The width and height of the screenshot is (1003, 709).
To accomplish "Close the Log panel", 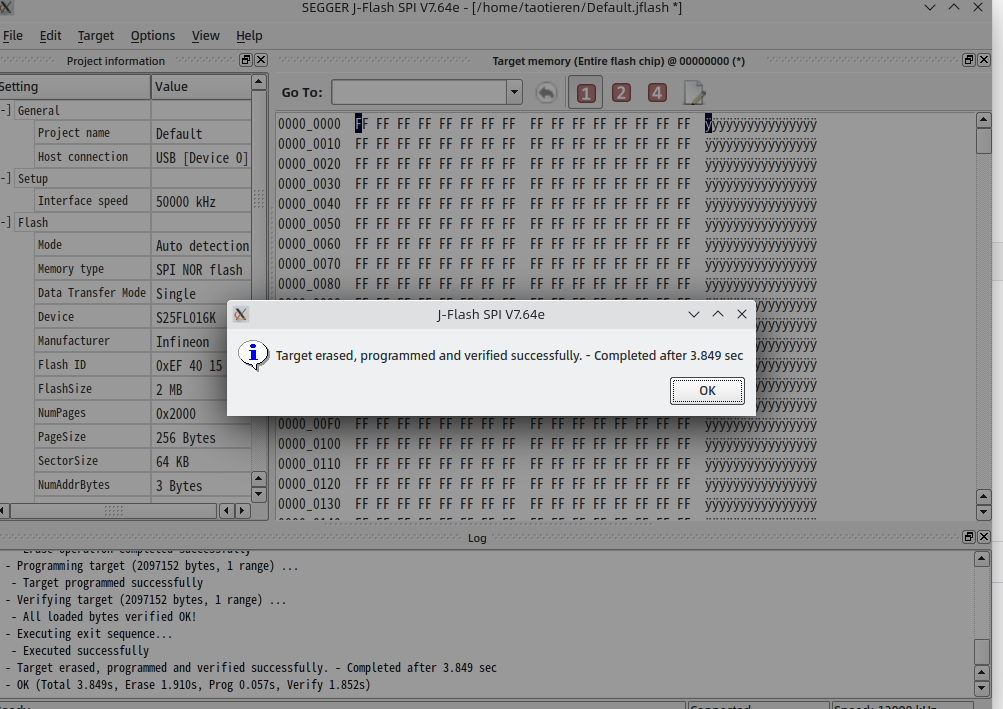I will pyautogui.click(x=984, y=537).
